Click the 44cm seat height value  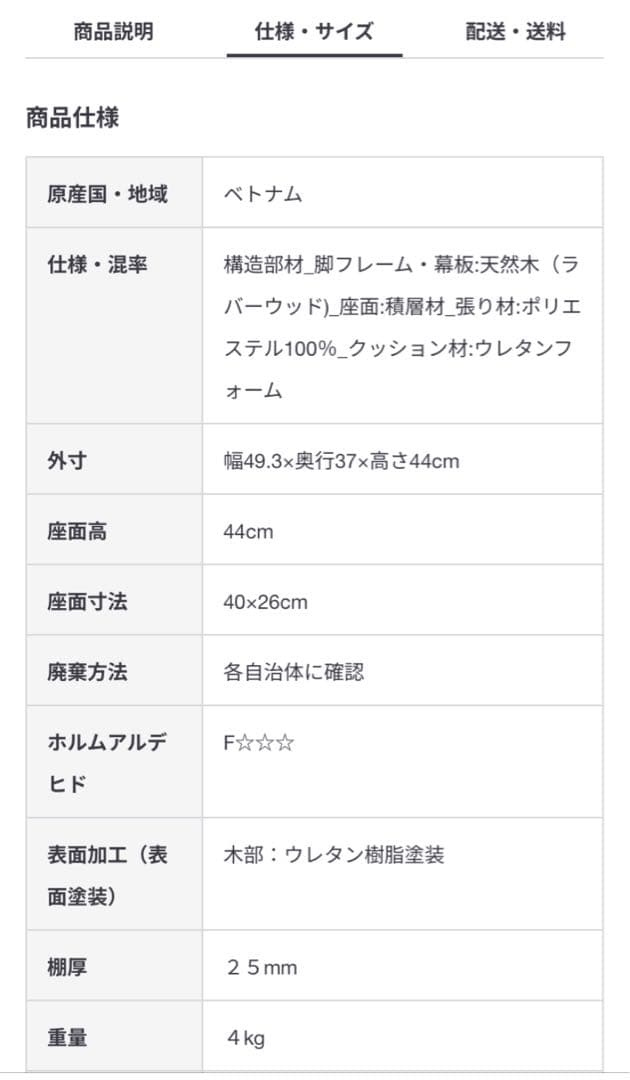(x=246, y=530)
